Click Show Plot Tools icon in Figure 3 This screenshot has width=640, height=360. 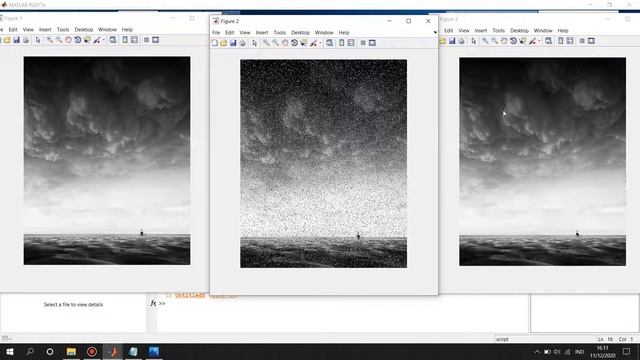591,41
